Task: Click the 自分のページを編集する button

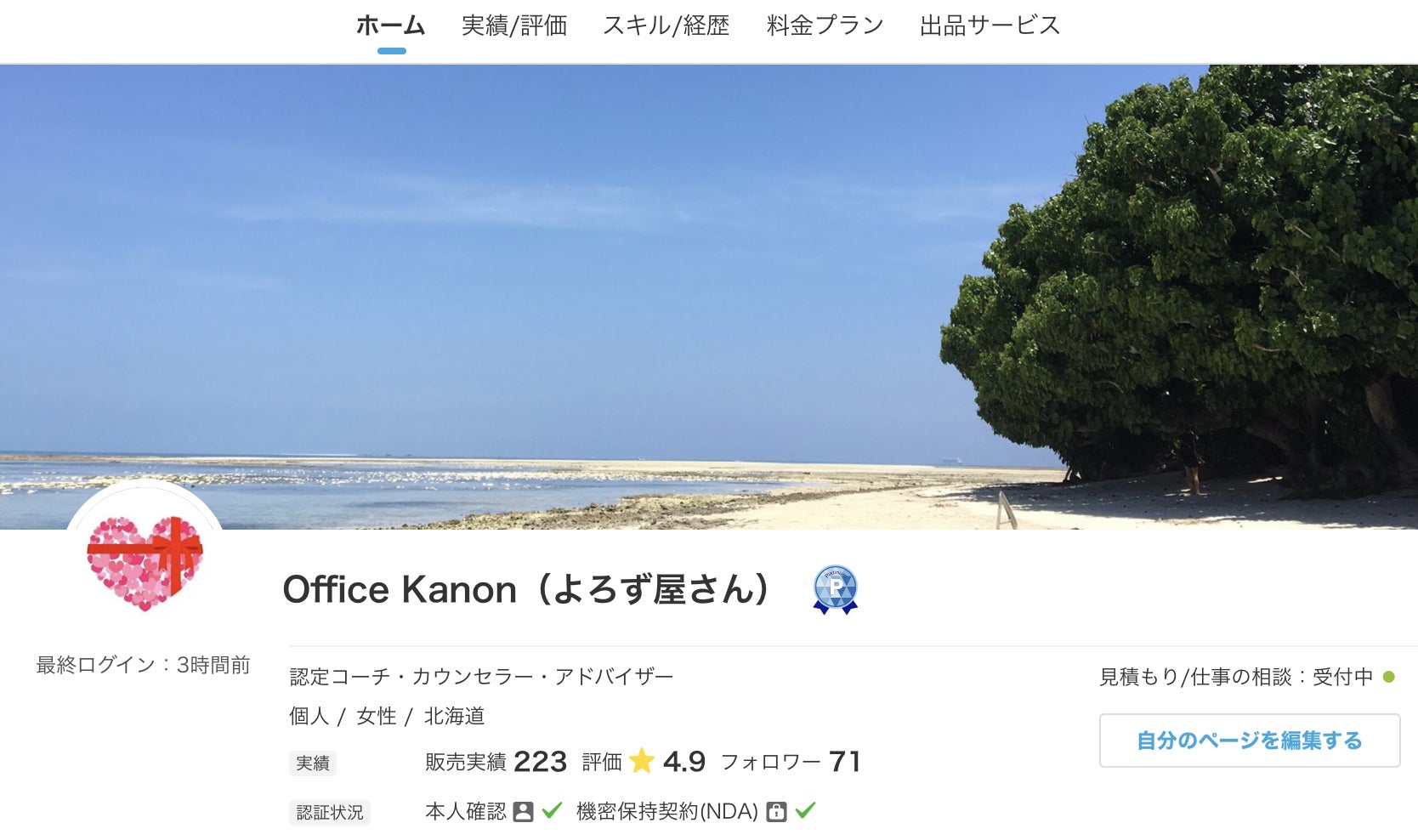Action: [1250, 741]
